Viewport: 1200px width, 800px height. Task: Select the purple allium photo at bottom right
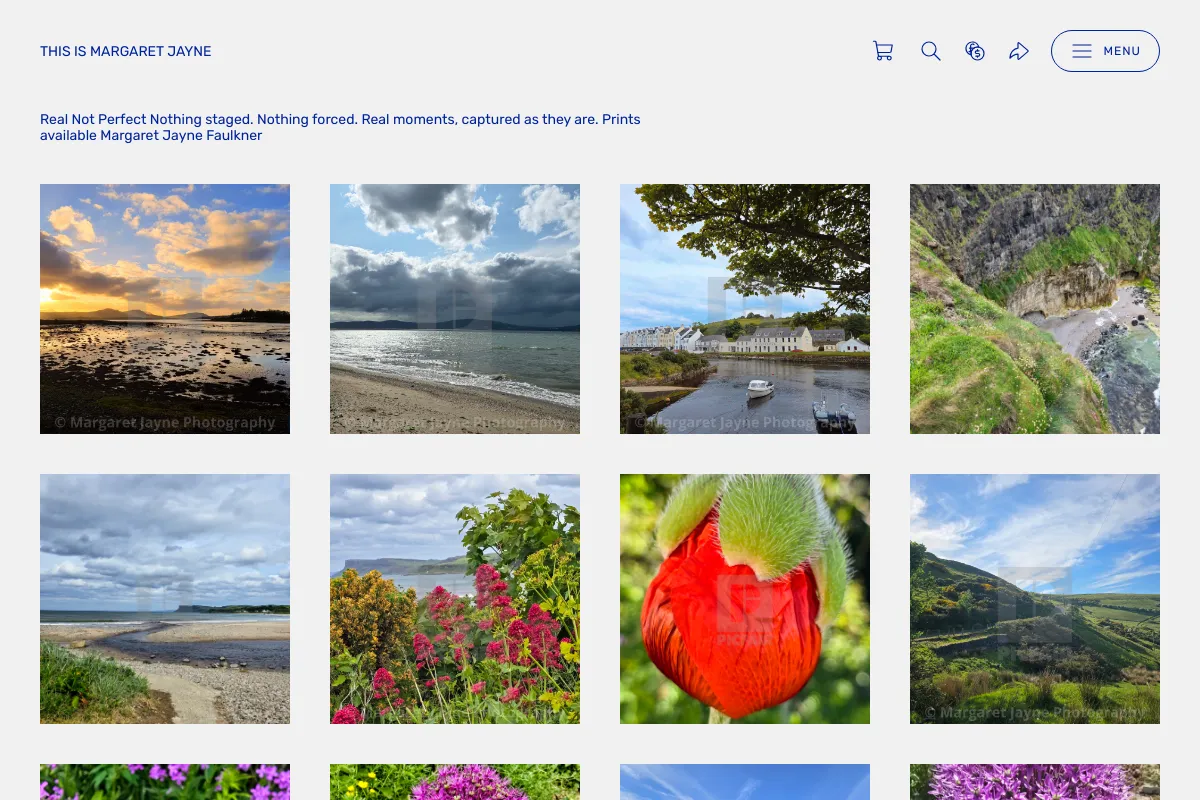1035,782
